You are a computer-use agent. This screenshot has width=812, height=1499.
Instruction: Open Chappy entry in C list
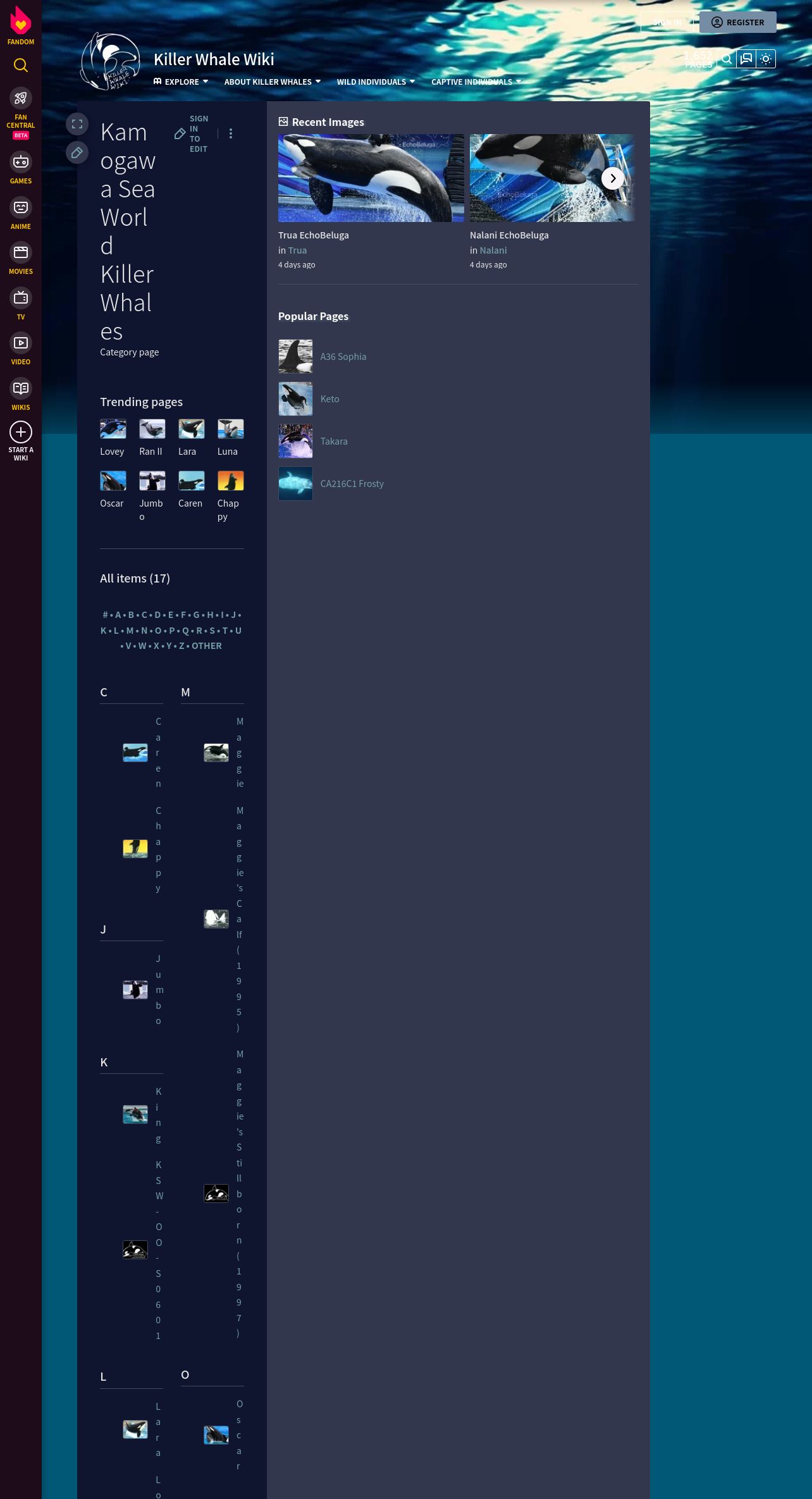tap(158, 849)
